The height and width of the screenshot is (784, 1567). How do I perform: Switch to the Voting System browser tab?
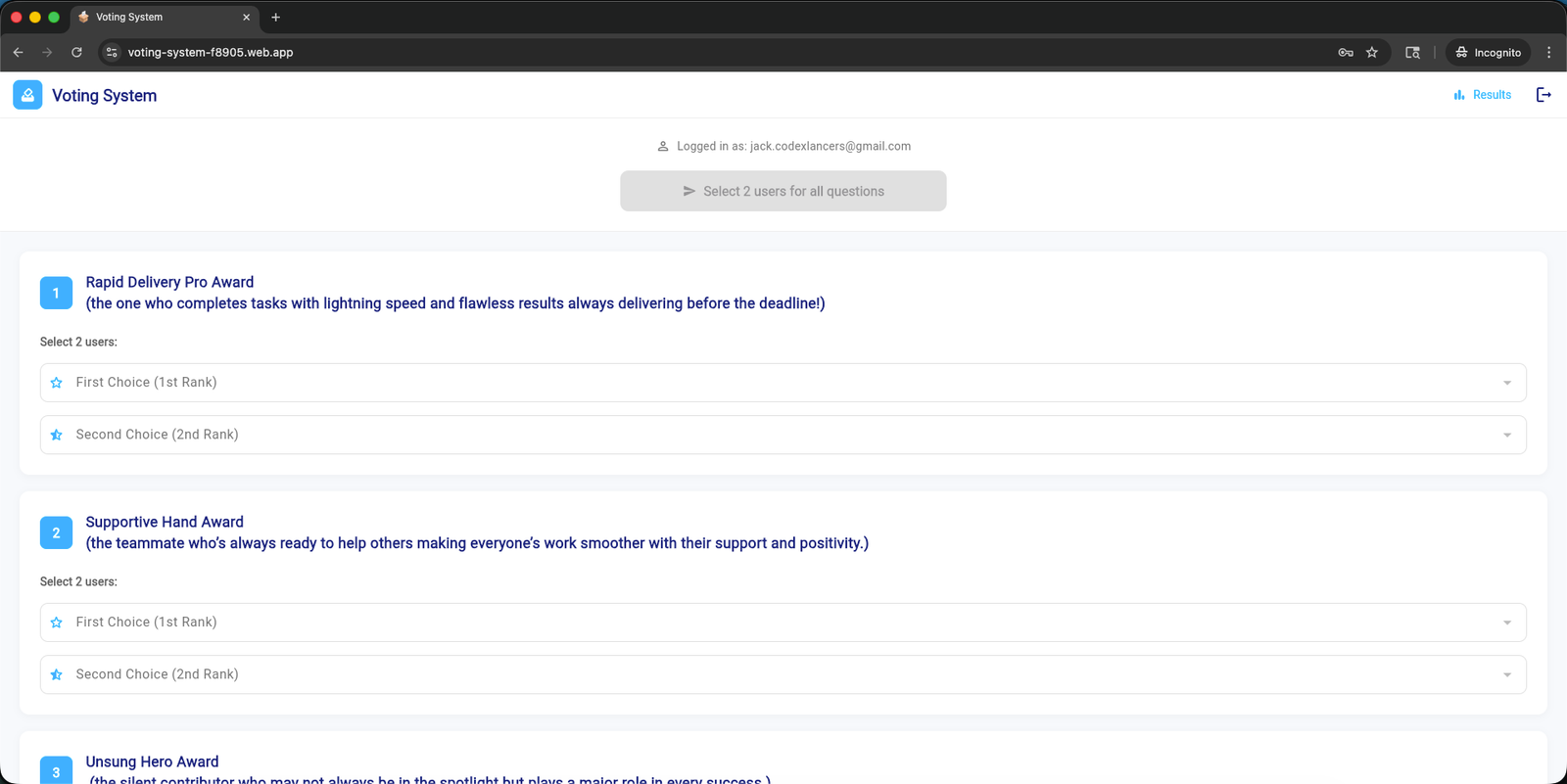coord(165,18)
